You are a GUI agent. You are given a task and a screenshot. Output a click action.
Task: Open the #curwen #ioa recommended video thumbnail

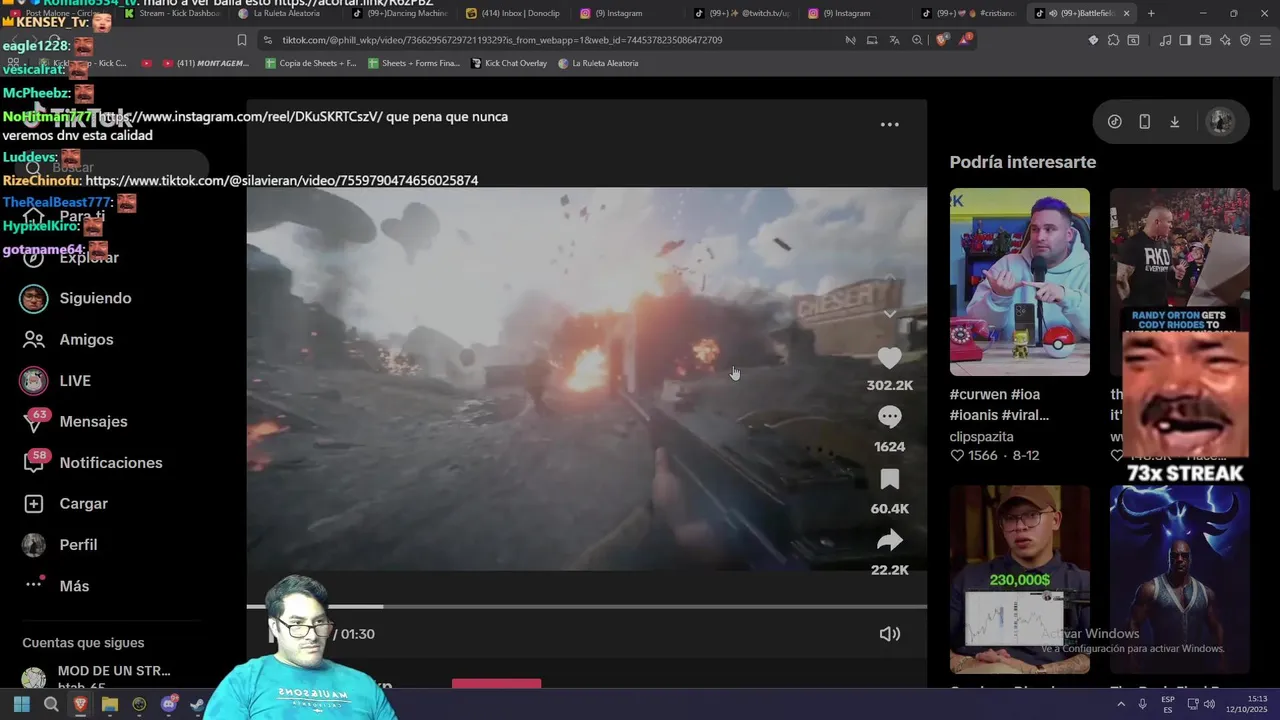[x=1019, y=282]
